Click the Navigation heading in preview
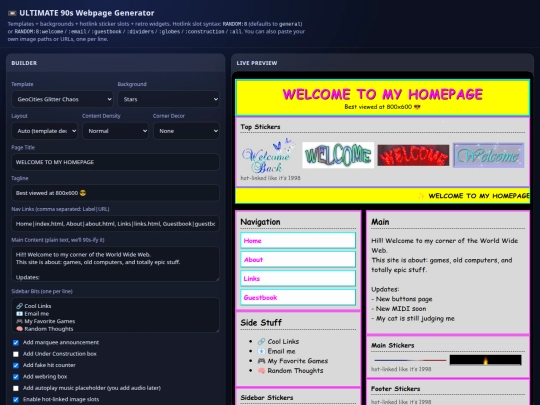Image resolution: width=540 pixels, height=405 pixels. click(x=260, y=222)
